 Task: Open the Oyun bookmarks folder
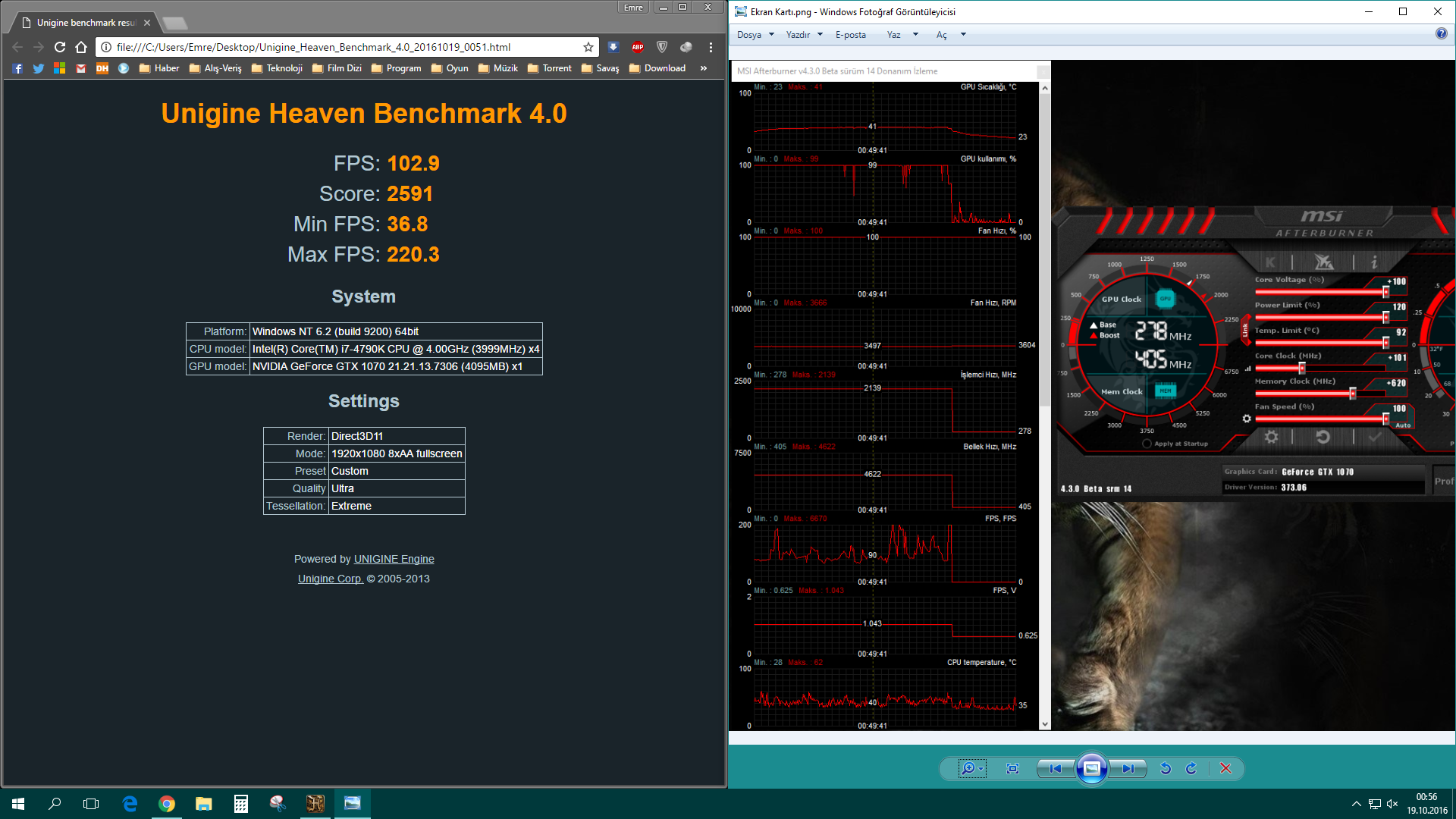pos(450,68)
